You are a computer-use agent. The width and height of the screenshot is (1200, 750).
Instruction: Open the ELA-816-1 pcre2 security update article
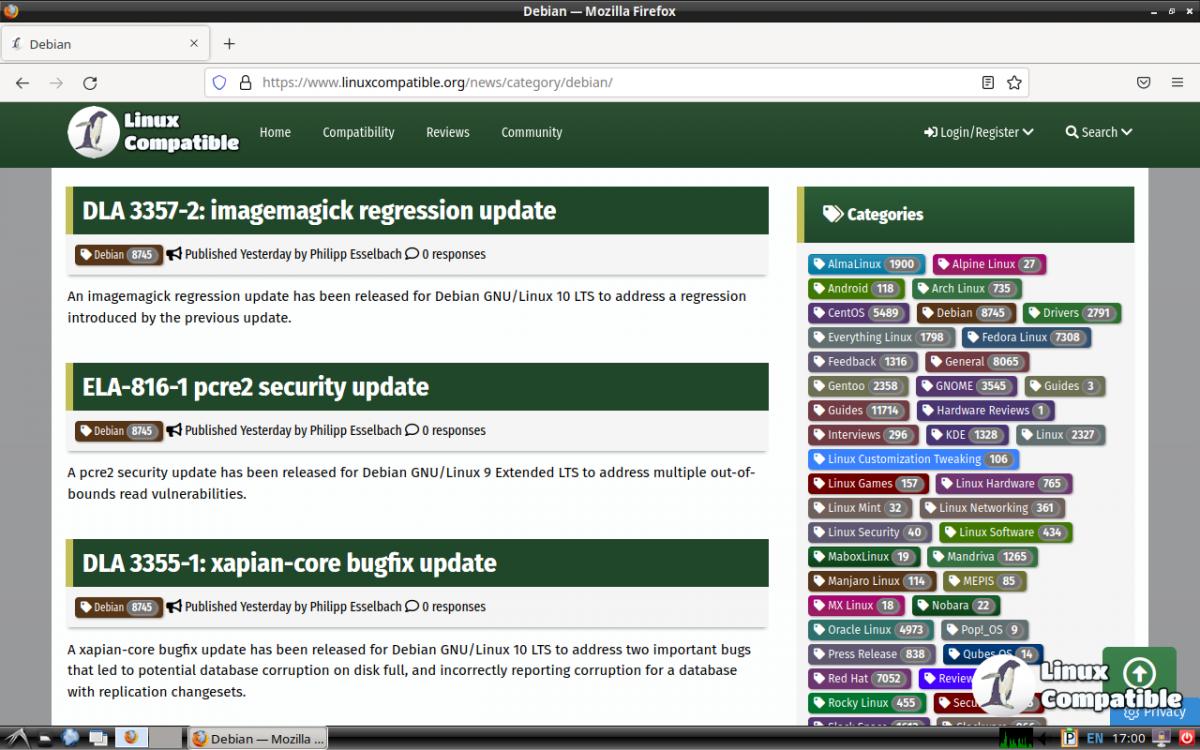click(x=255, y=387)
